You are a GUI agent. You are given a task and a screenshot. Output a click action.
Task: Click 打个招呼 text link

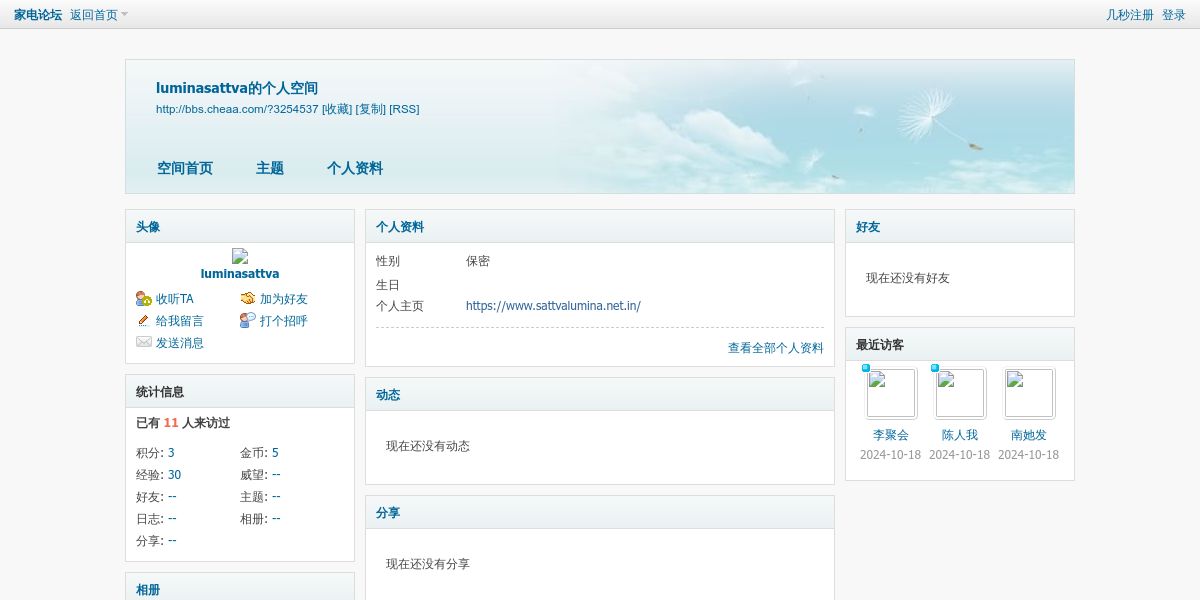[x=284, y=321]
